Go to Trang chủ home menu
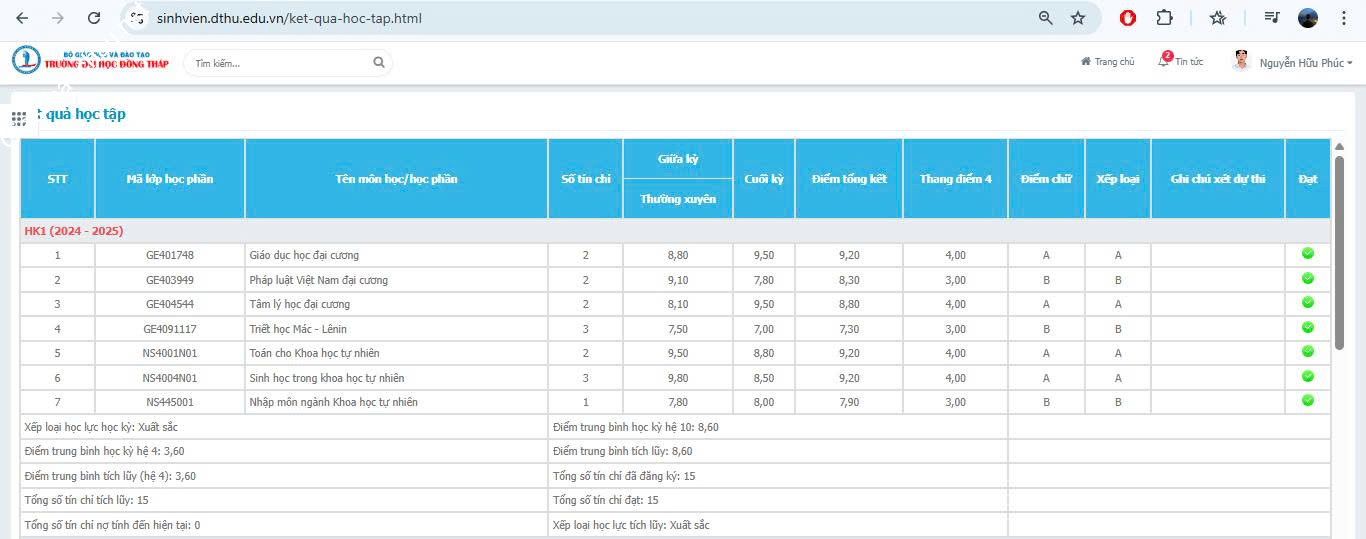Image resolution: width=1366 pixels, height=539 pixels. click(1108, 62)
